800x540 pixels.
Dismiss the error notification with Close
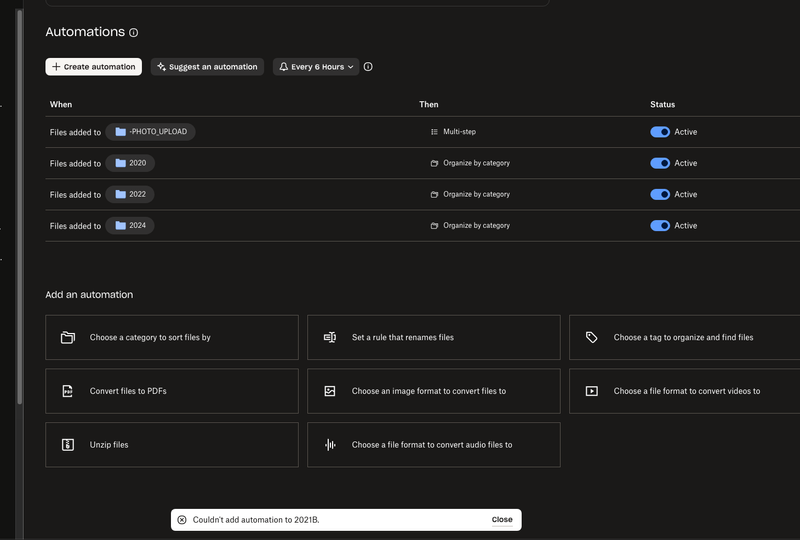[x=502, y=520]
